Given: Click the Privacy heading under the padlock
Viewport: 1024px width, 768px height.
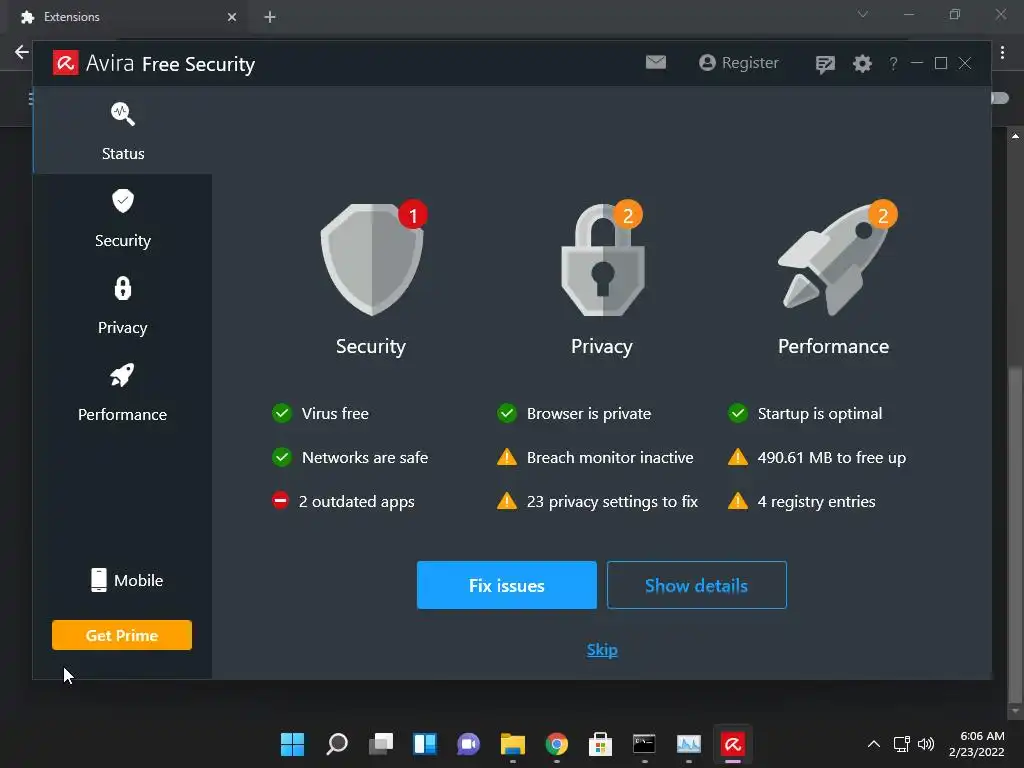Looking at the screenshot, I should [x=602, y=346].
